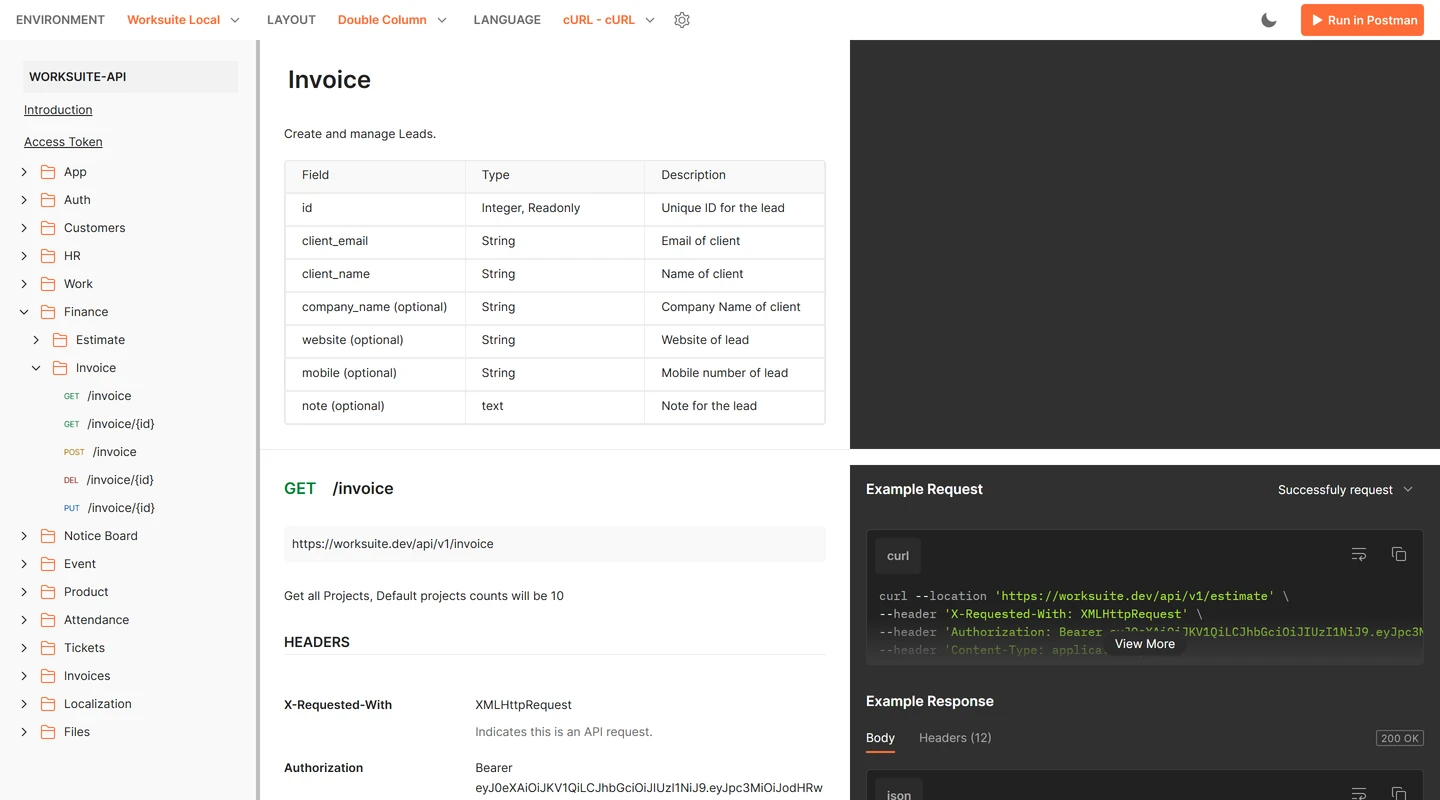Click View More on the code snippet
The width and height of the screenshot is (1440, 800).
point(1145,644)
